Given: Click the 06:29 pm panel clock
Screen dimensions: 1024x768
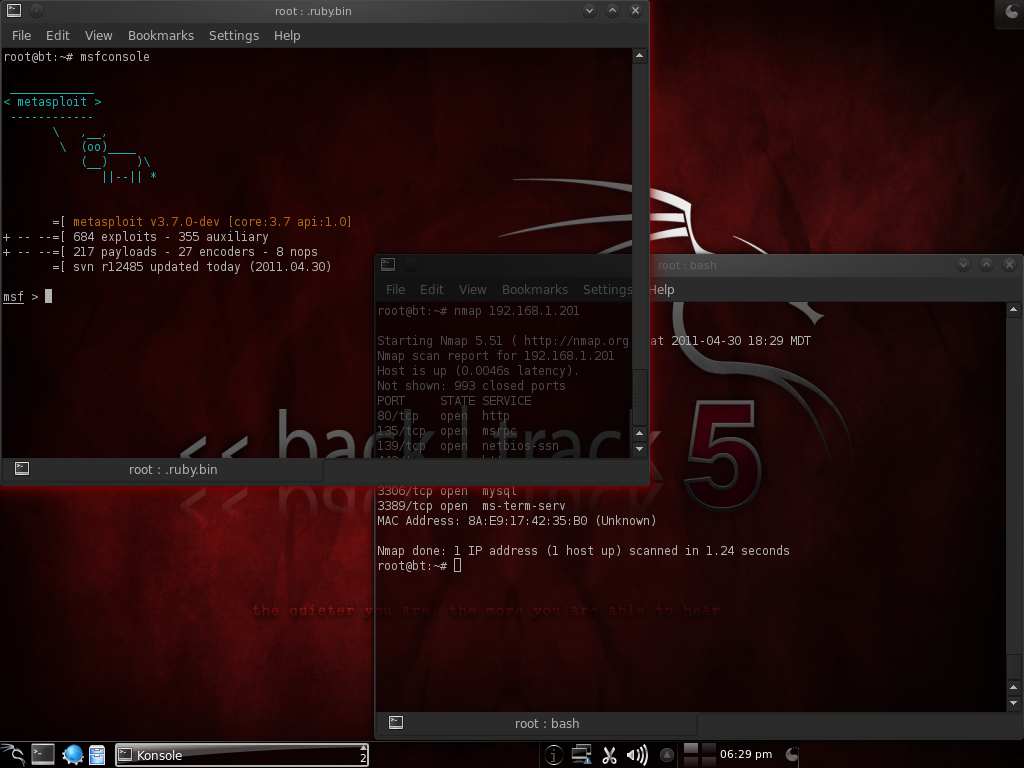Looking at the screenshot, I should pyautogui.click(x=745, y=755).
